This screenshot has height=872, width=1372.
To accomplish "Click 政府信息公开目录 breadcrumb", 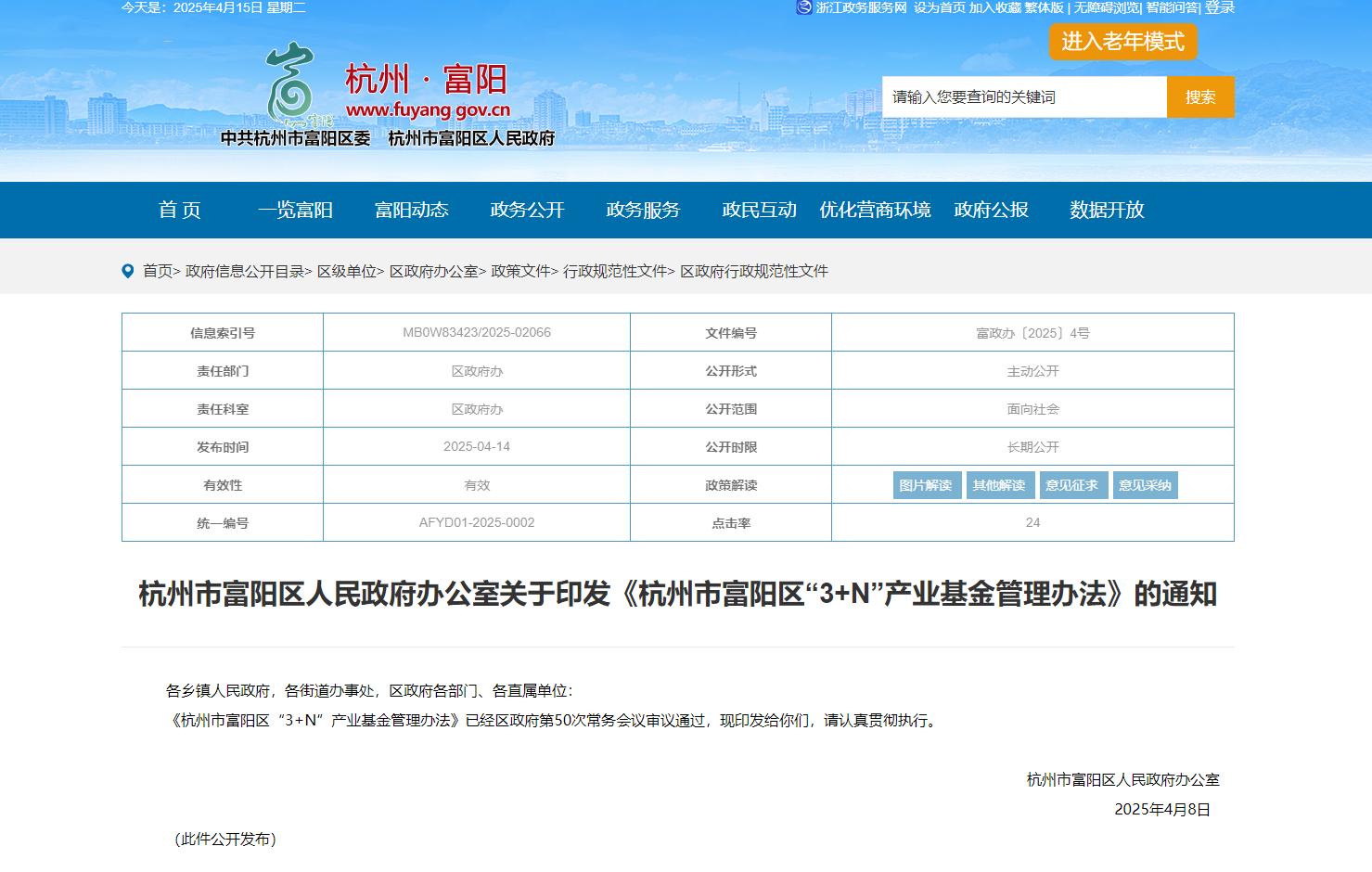I will point(245,271).
